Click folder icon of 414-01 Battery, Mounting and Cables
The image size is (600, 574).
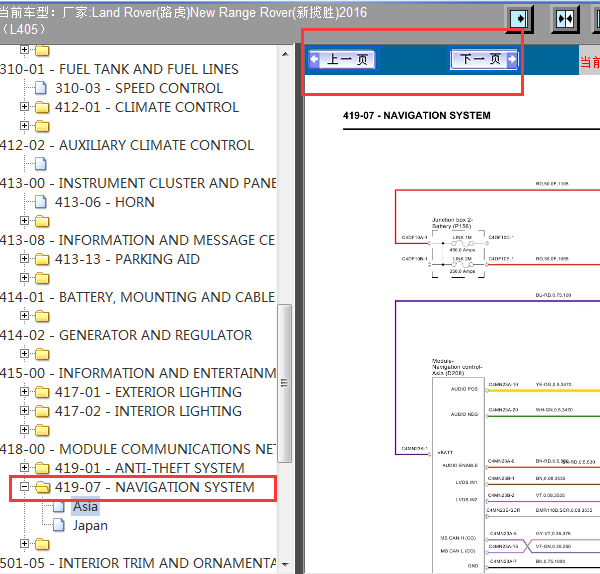42,278
